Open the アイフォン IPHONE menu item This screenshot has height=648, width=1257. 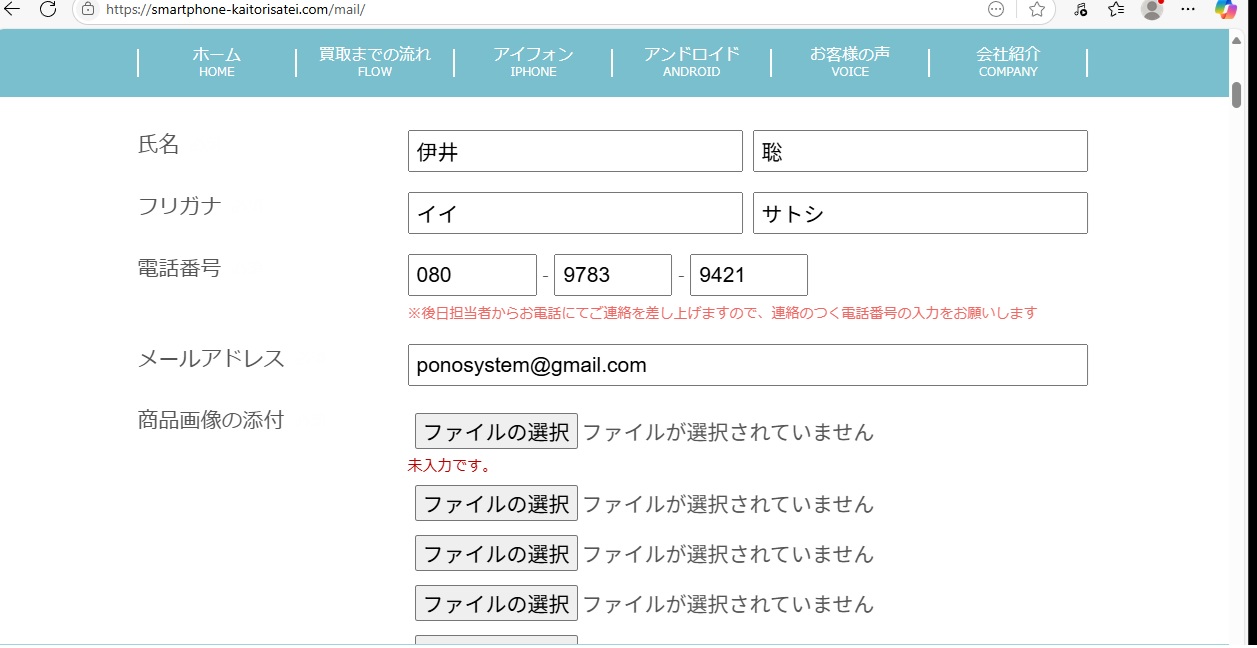click(533, 62)
